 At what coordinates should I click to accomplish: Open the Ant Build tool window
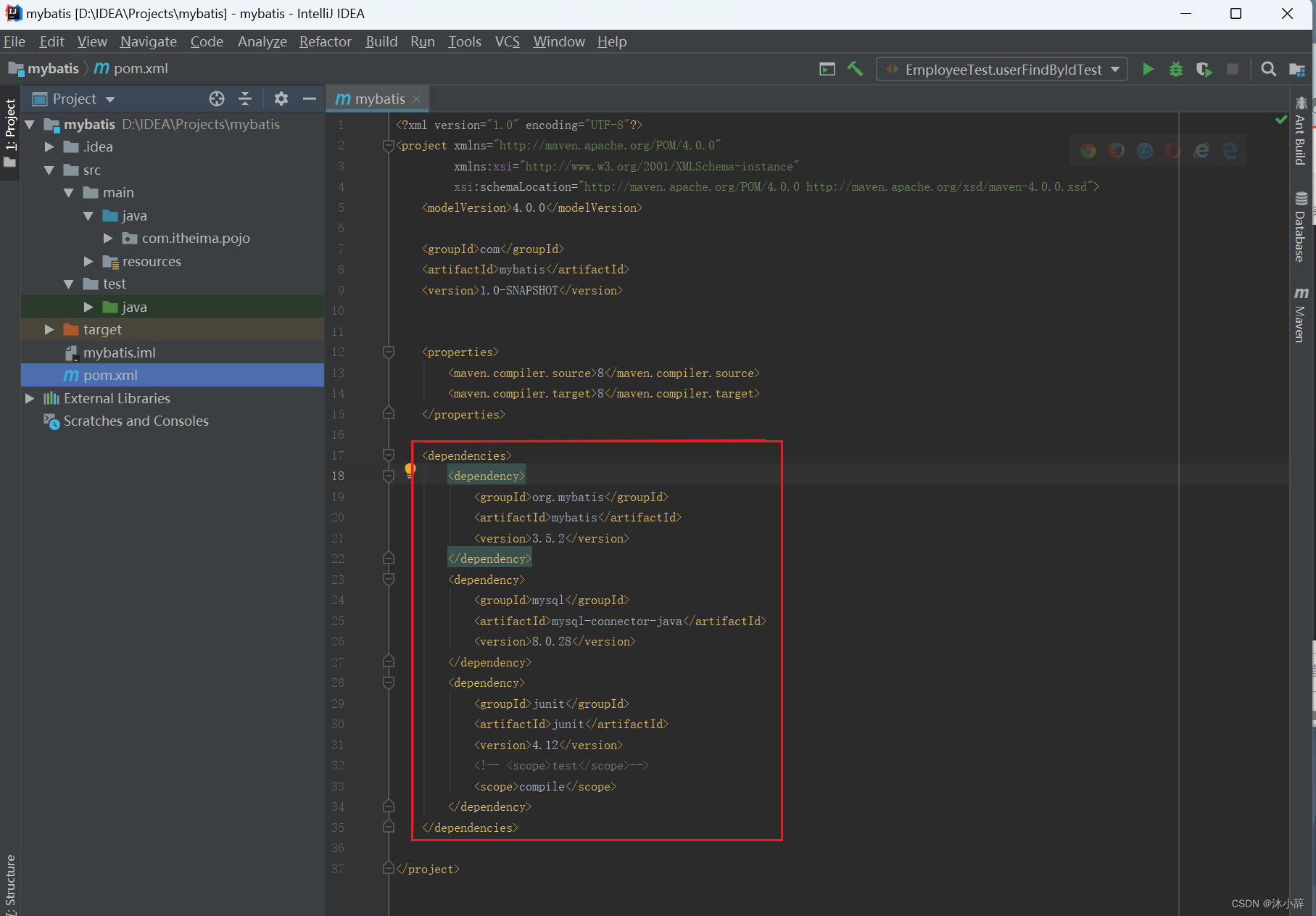pos(1301,131)
